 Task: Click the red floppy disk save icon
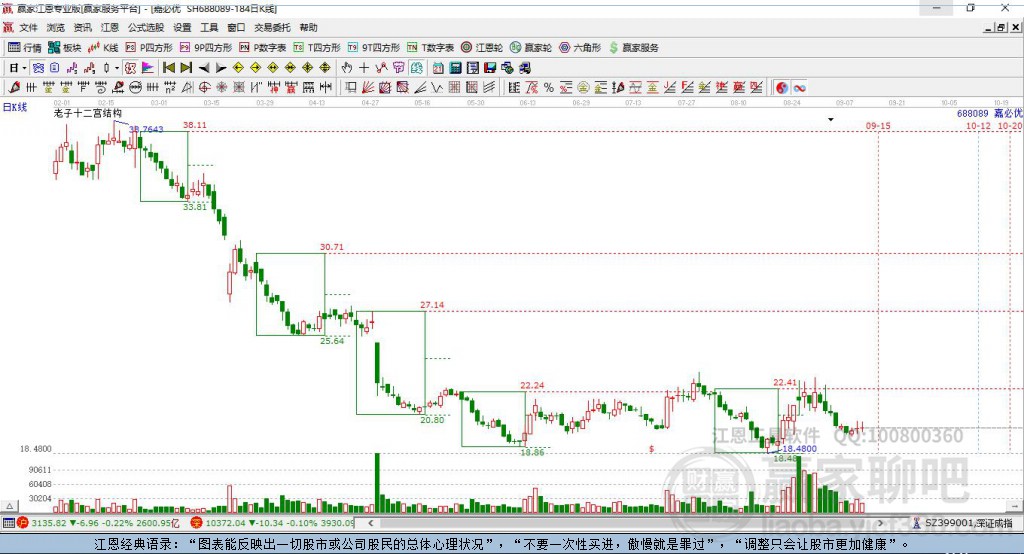(490, 68)
